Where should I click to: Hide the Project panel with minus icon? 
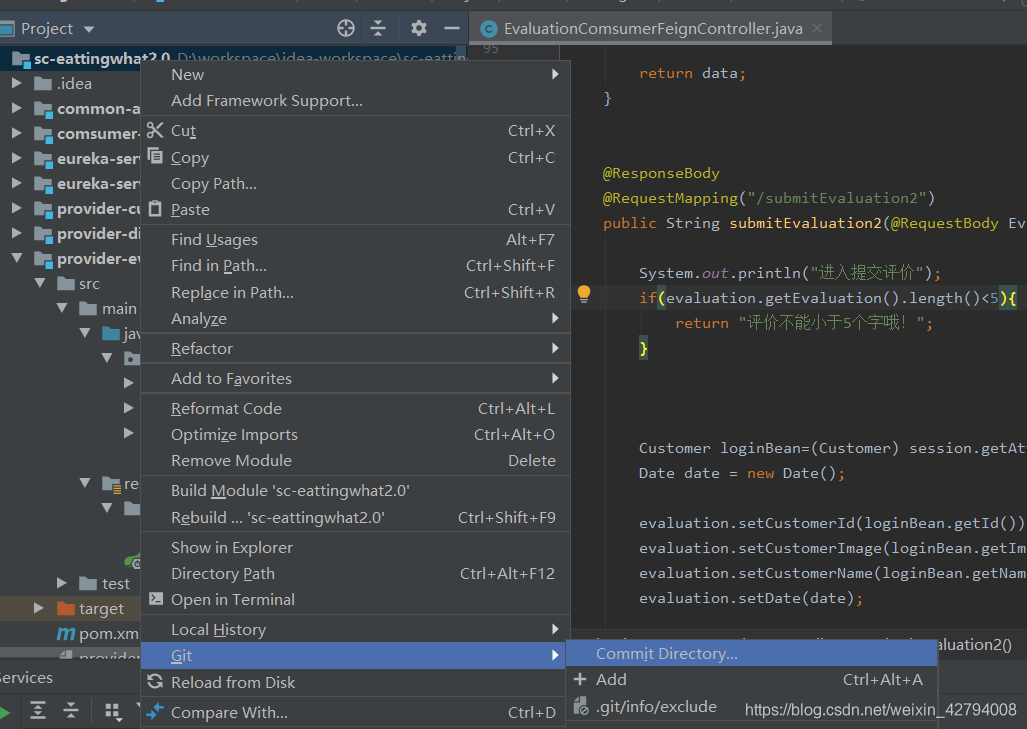(x=451, y=28)
